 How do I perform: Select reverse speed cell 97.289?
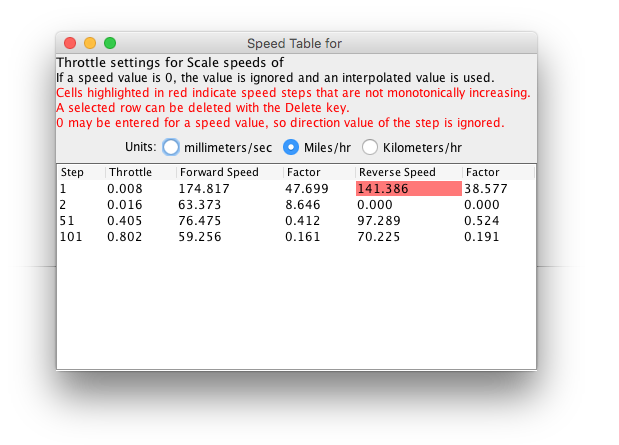409,220
